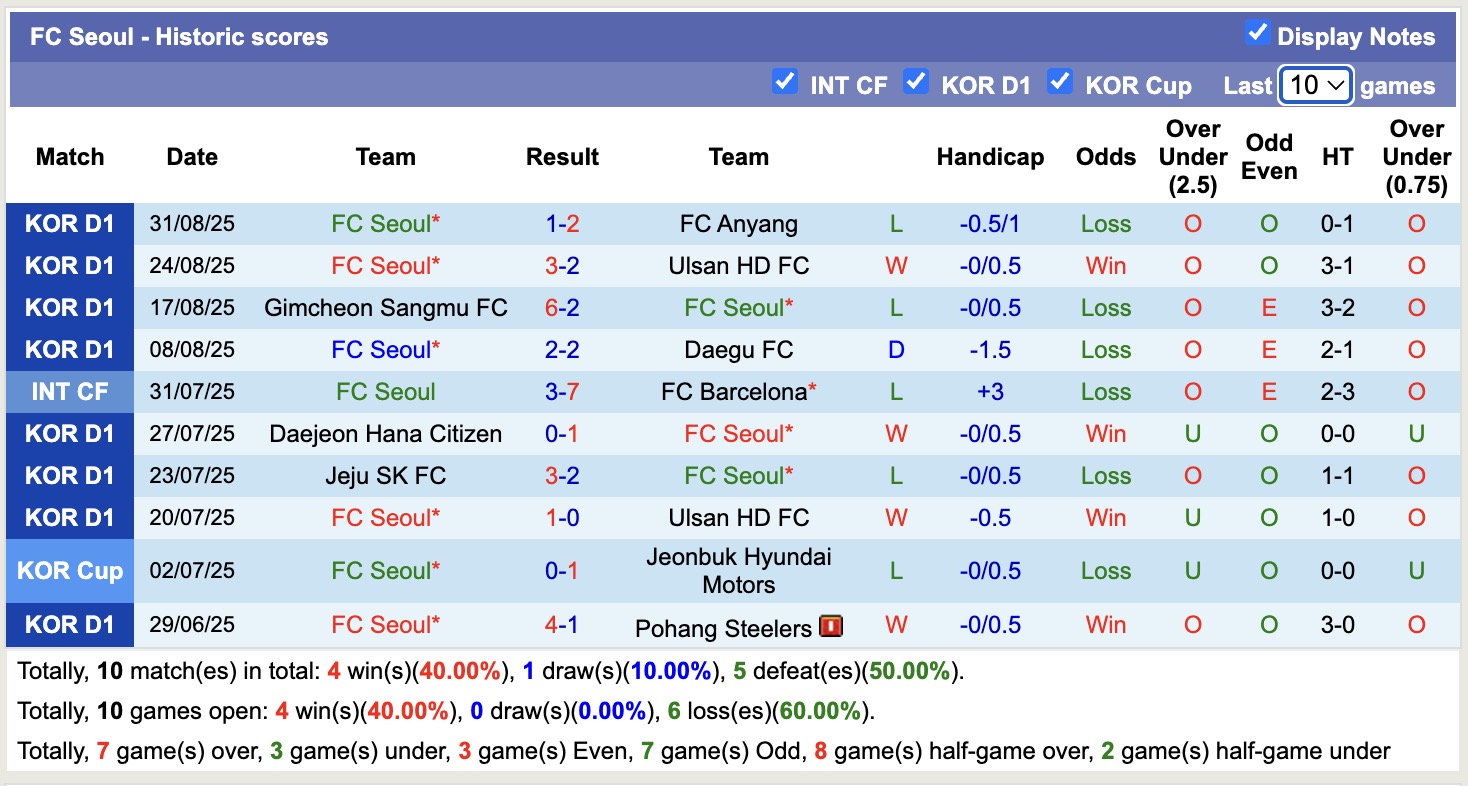Disable the KOR D1 filter checkbox
Screen dimensions: 1468x786
click(x=917, y=84)
